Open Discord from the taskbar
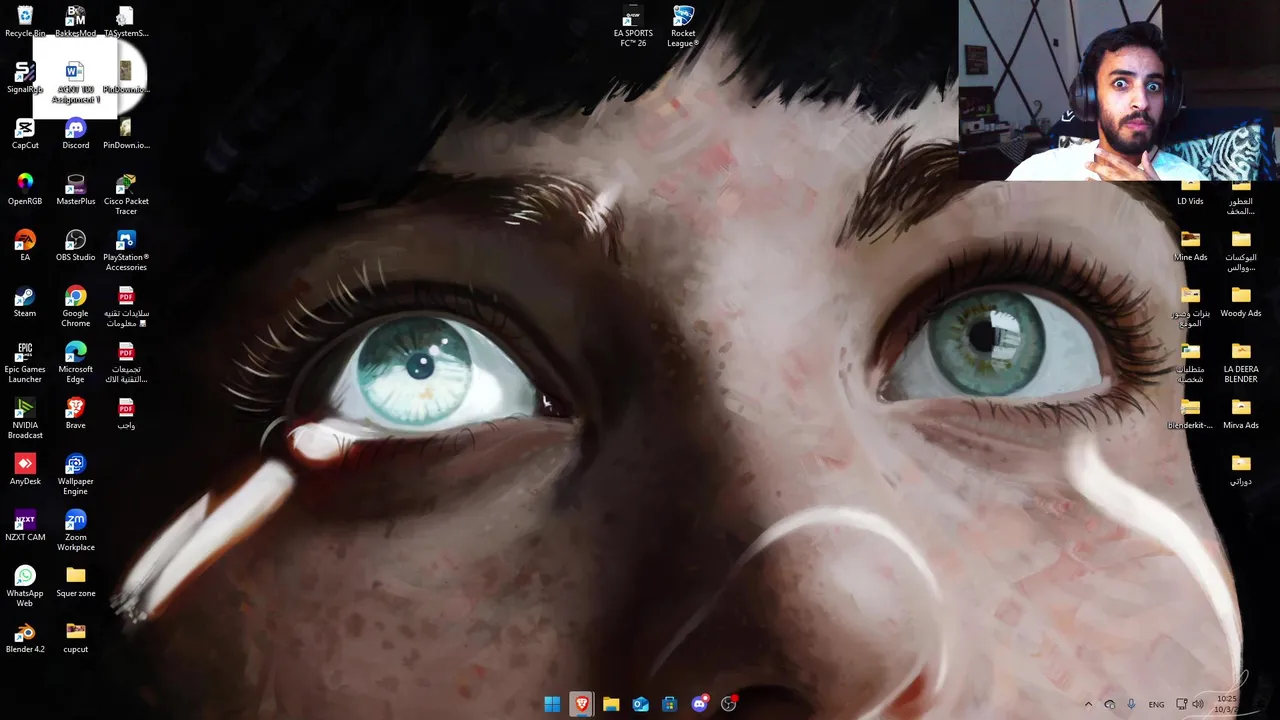Image resolution: width=1280 pixels, height=720 pixels. (699, 704)
